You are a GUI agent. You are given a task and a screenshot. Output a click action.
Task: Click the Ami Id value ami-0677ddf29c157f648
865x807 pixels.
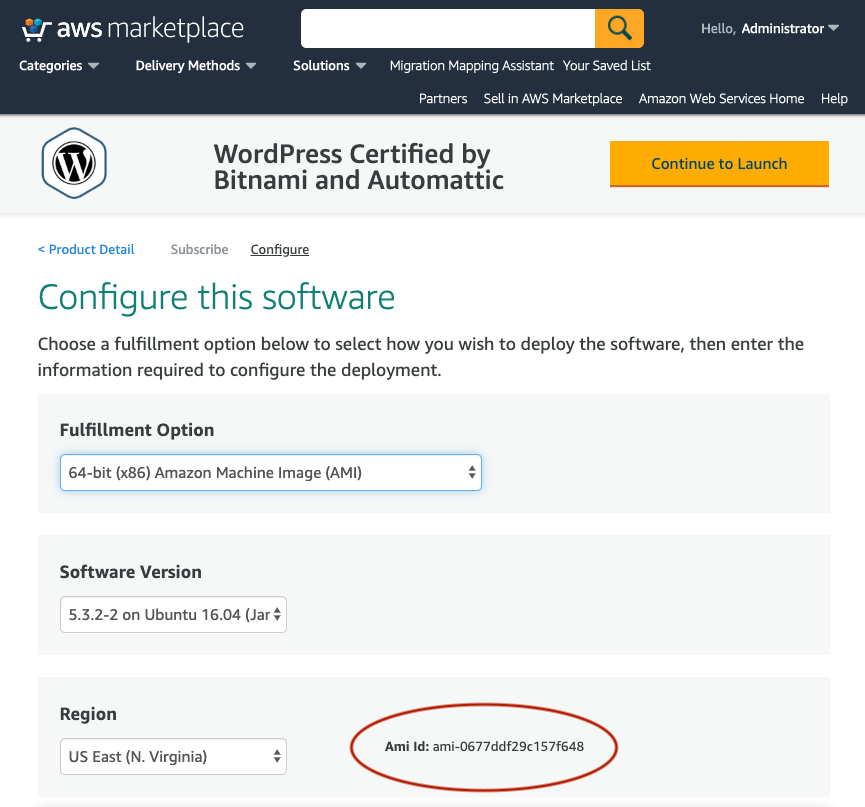[x=508, y=746]
